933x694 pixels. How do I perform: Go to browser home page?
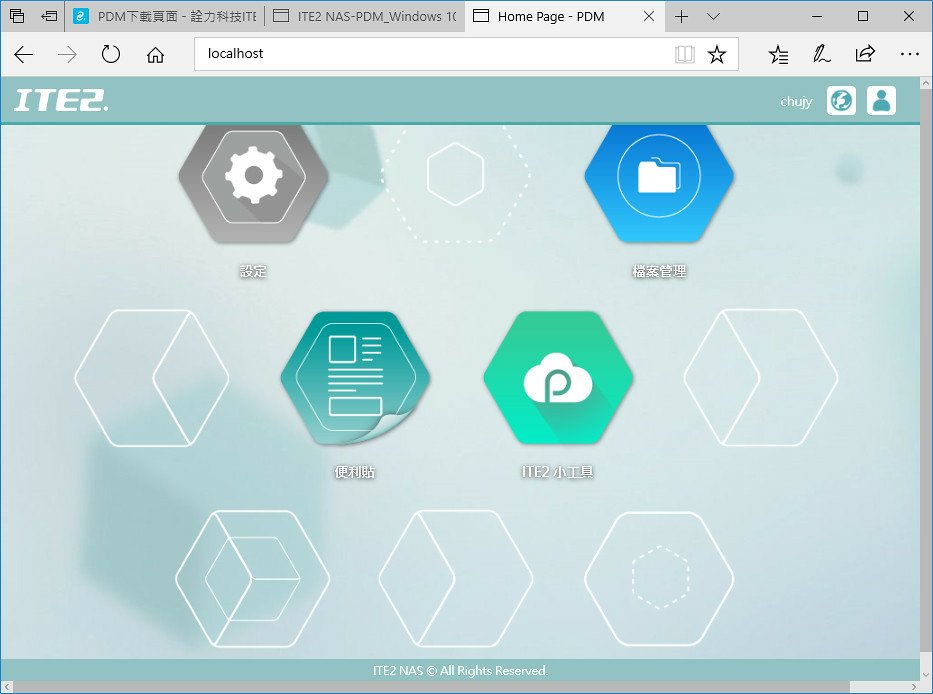(155, 55)
